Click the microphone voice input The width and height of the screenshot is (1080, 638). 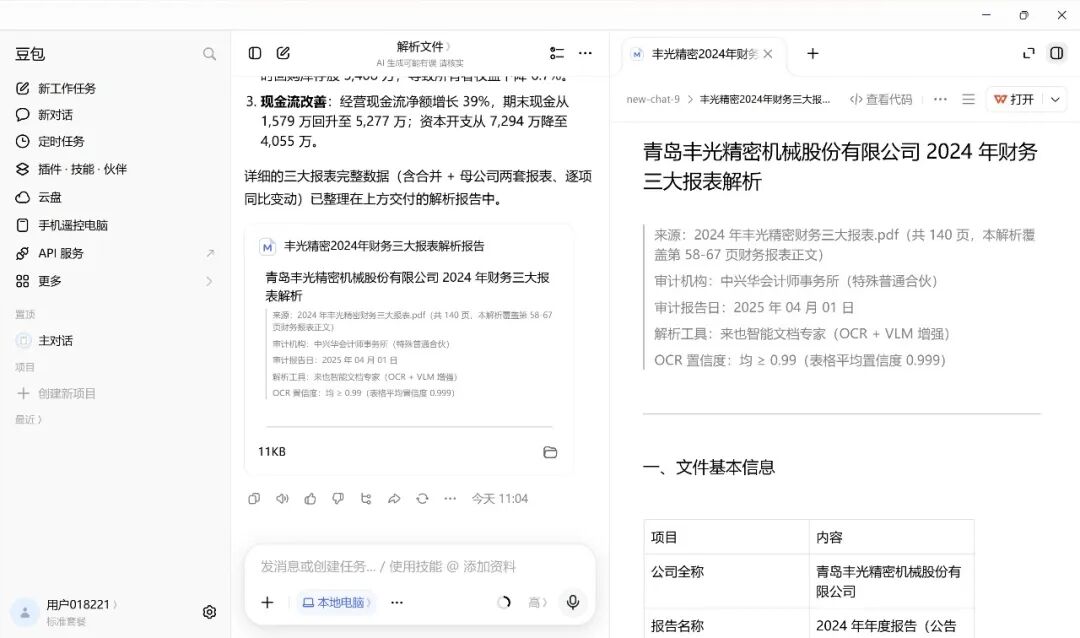572,602
